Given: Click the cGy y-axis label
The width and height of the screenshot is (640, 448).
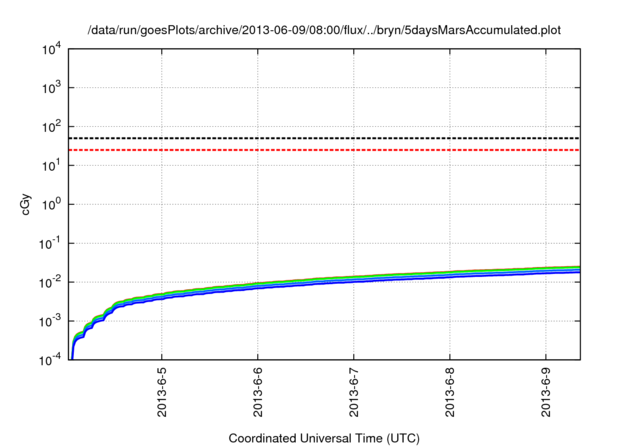Looking at the screenshot, I should tap(26, 204).
